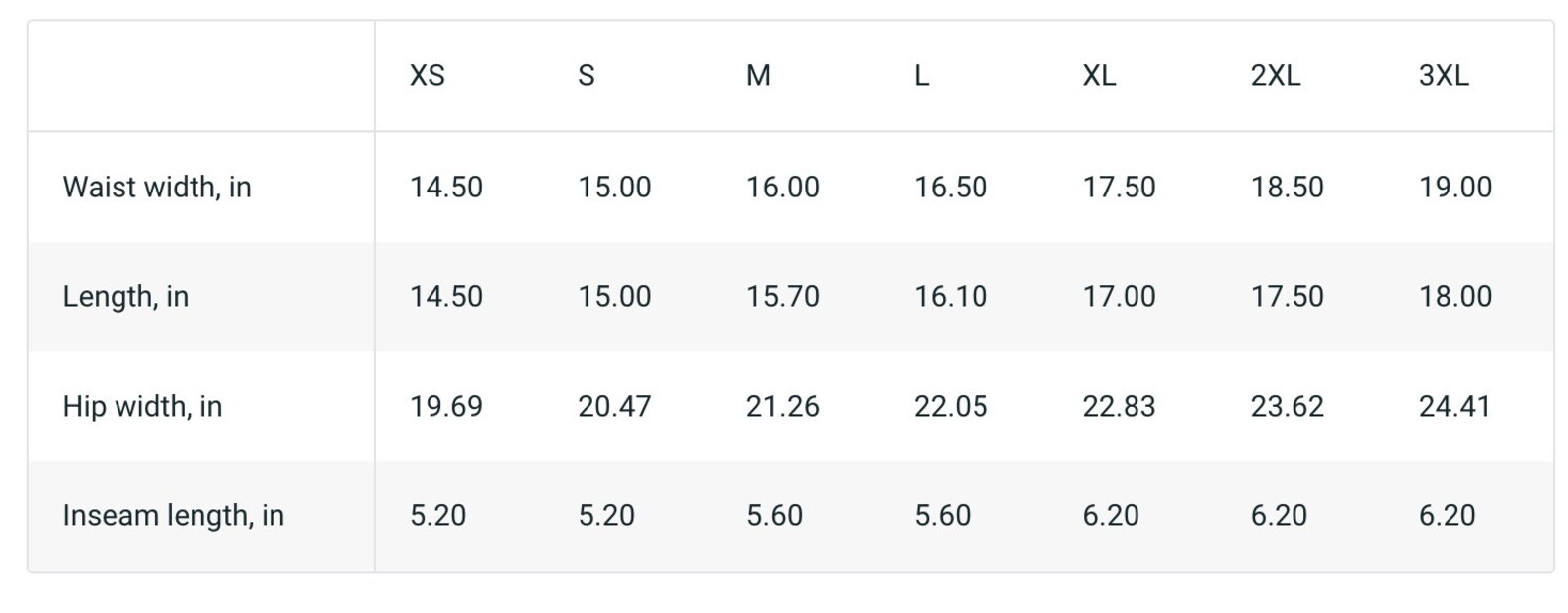1568x613 pixels.
Task: Click the Waist width row label
Action: pyautogui.click(x=157, y=188)
